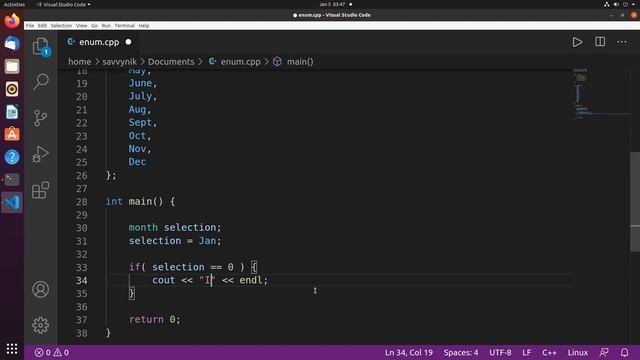
Task: Open the editor More Actions menu
Action: pyautogui.click(x=622, y=42)
